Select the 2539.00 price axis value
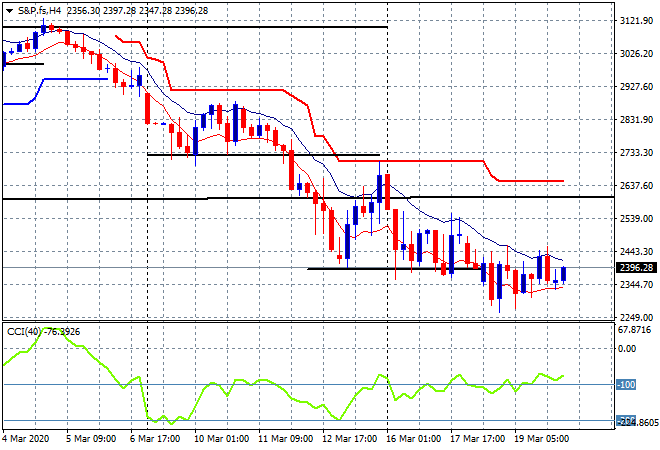 [636, 218]
